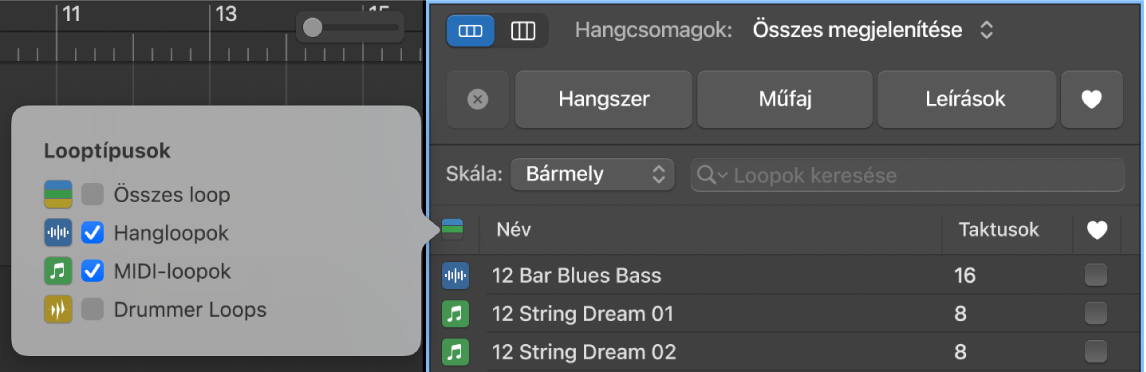Select the Műfaj filter button
The width and height of the screenshot is (1146, 372).
pyautogui.click(x=784, y=99)
